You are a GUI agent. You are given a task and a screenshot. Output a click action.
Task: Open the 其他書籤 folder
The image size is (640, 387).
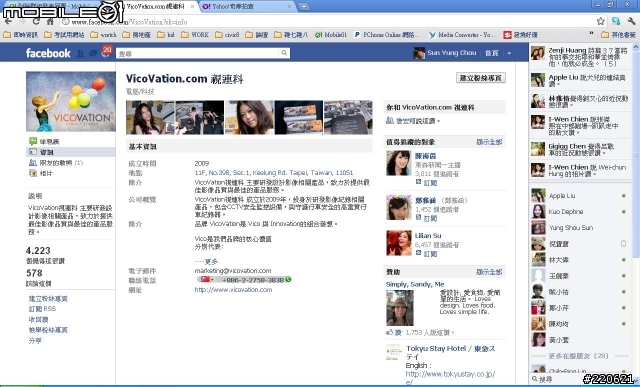pyautogui.click(x=618, y=35)
